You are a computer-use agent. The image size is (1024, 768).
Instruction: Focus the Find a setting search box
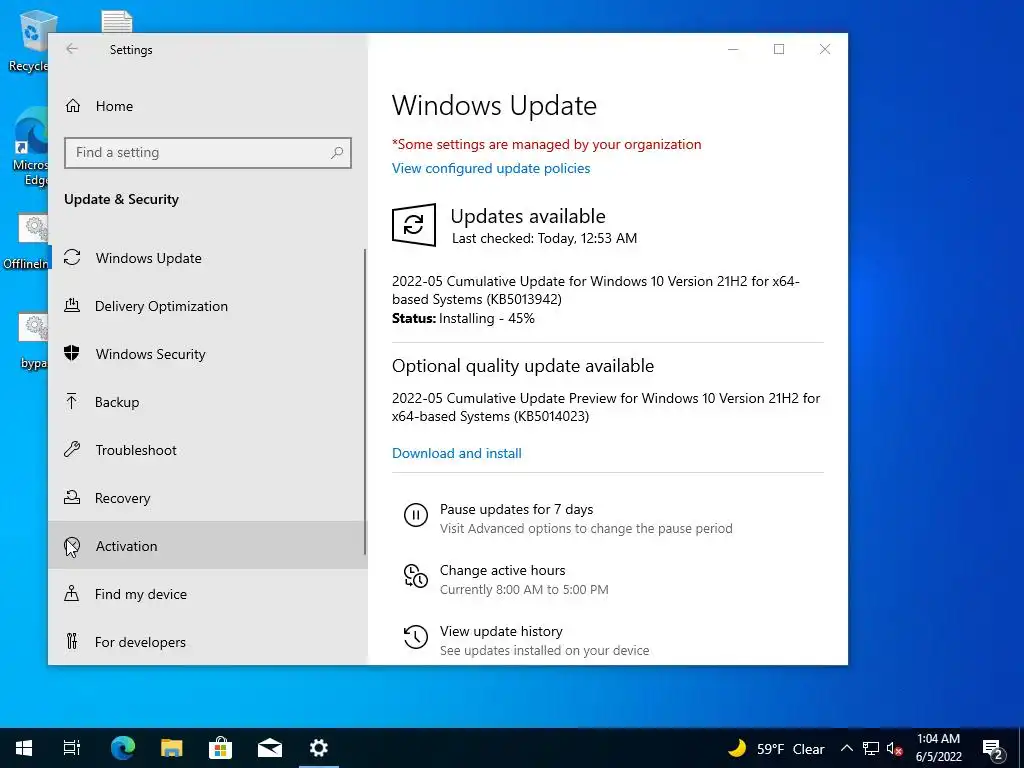pos(208,153)
